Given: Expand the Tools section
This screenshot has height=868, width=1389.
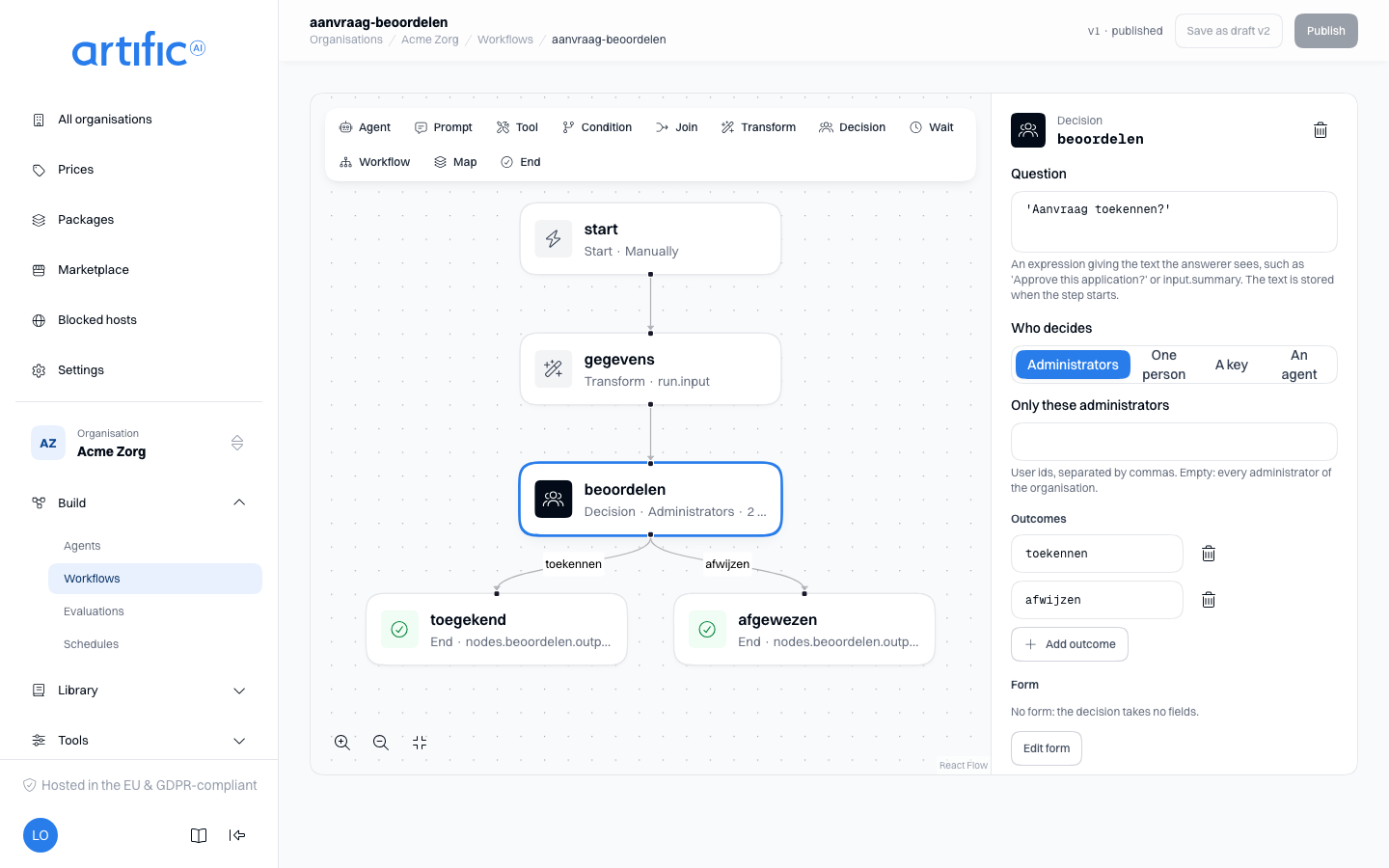Looking at the screenshot, I should [139, 741].
